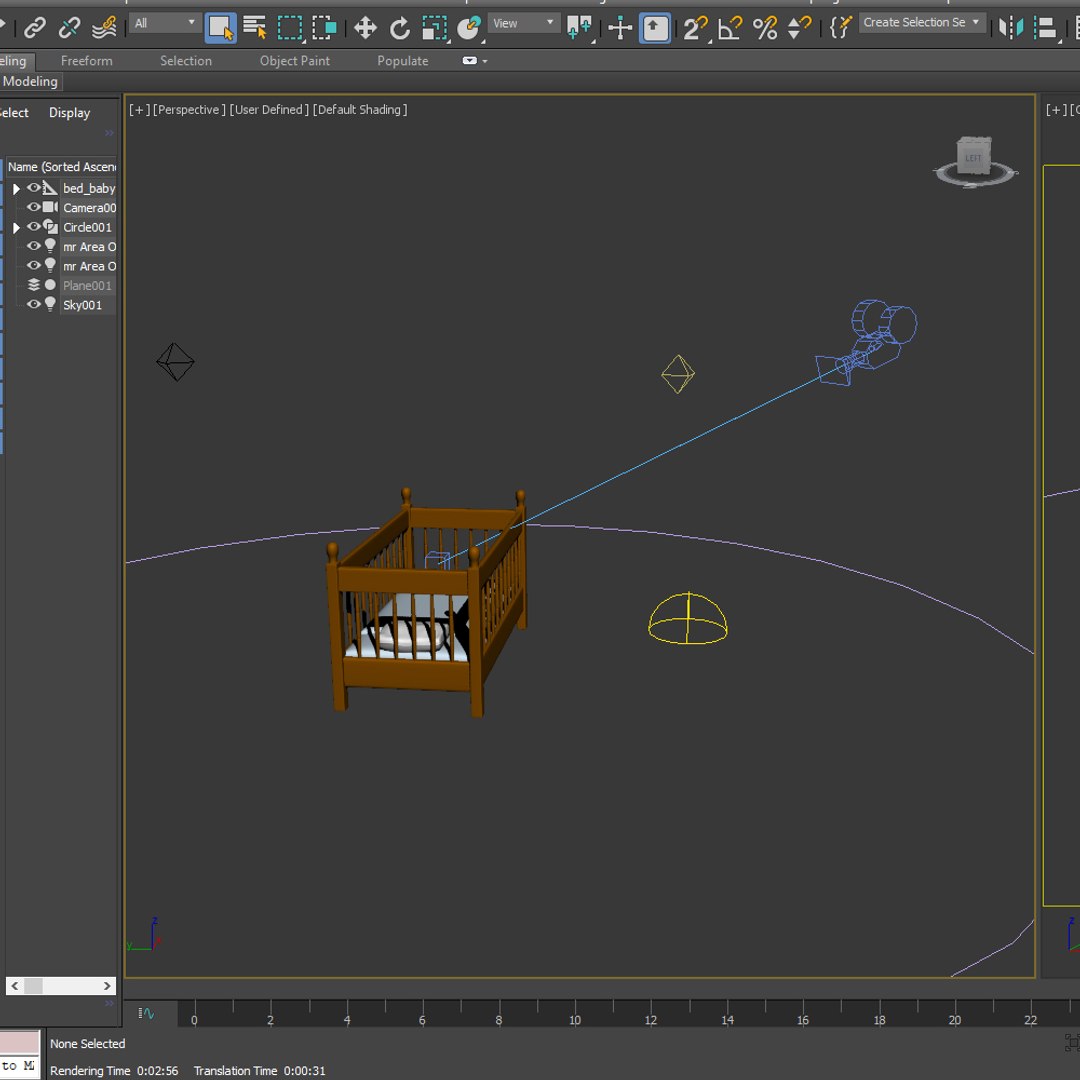Pick the Select and Scale tool
1080x1080 pixels.
(x=435, y=28)
